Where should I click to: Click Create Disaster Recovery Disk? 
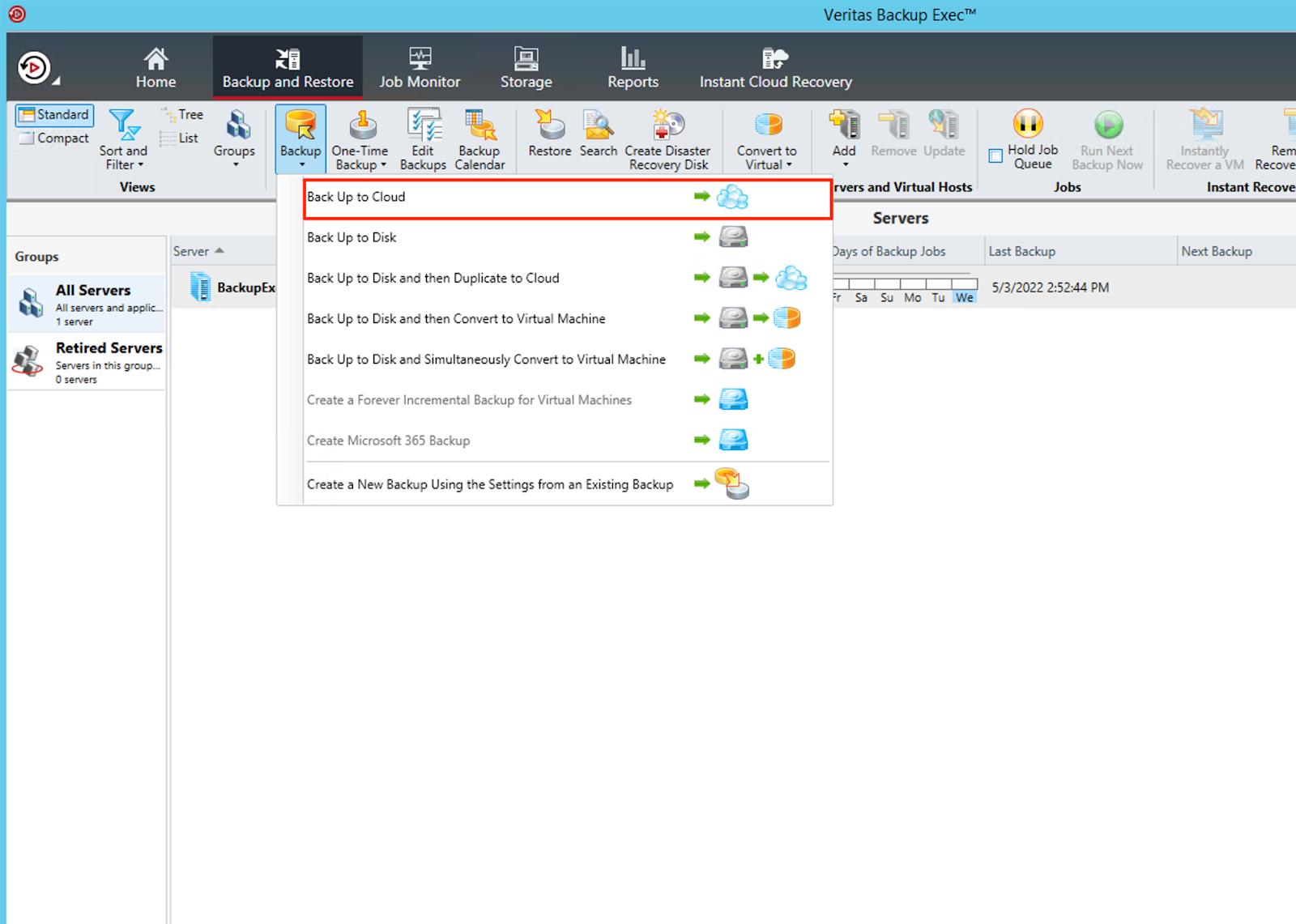(x=668, y=139)
